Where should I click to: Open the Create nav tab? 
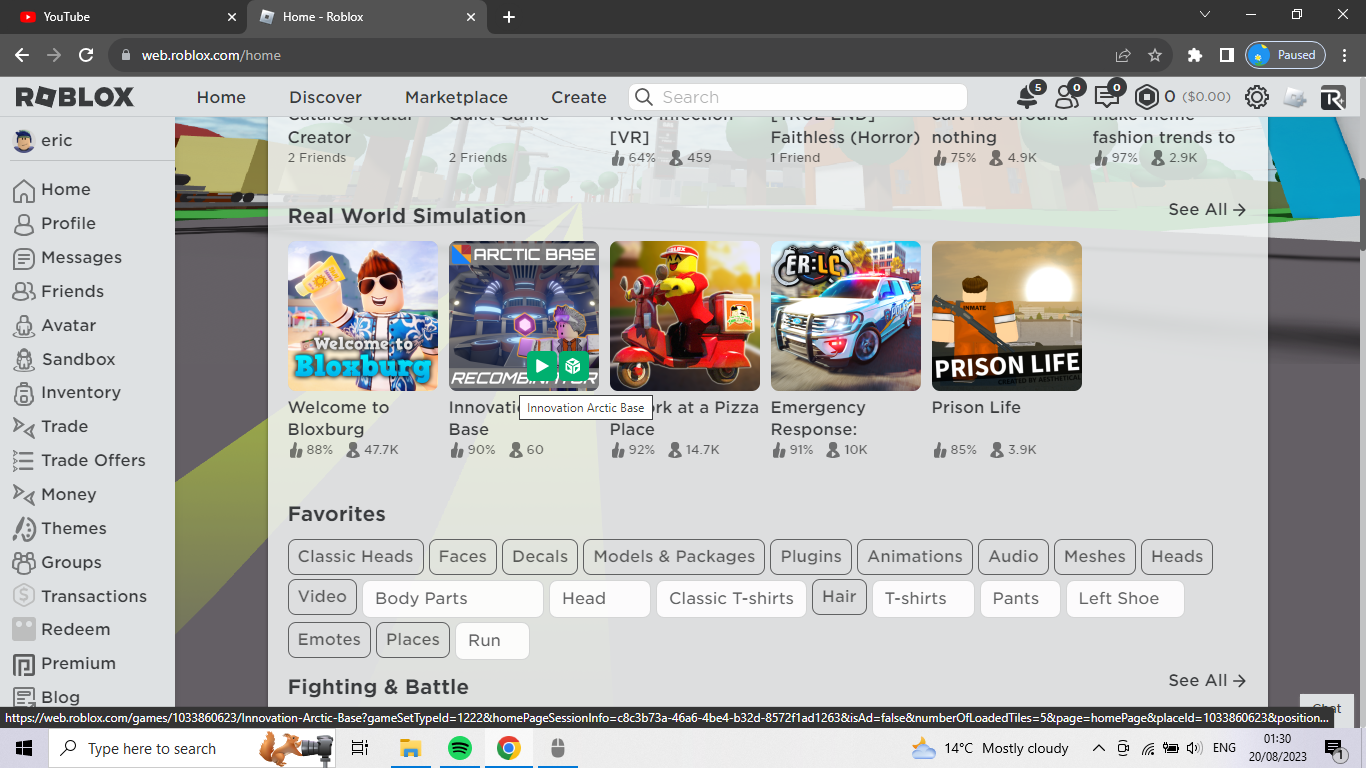(579, 97)
